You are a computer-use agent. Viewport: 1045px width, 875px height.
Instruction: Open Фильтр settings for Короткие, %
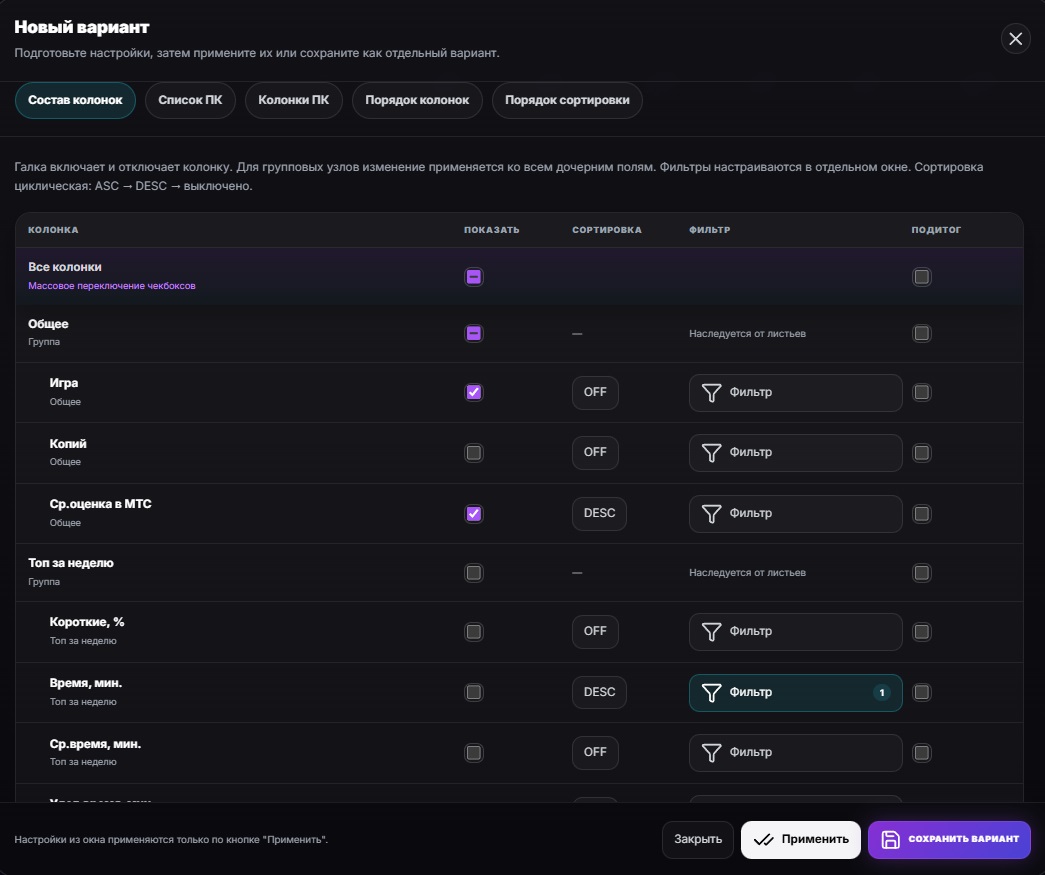796,631
